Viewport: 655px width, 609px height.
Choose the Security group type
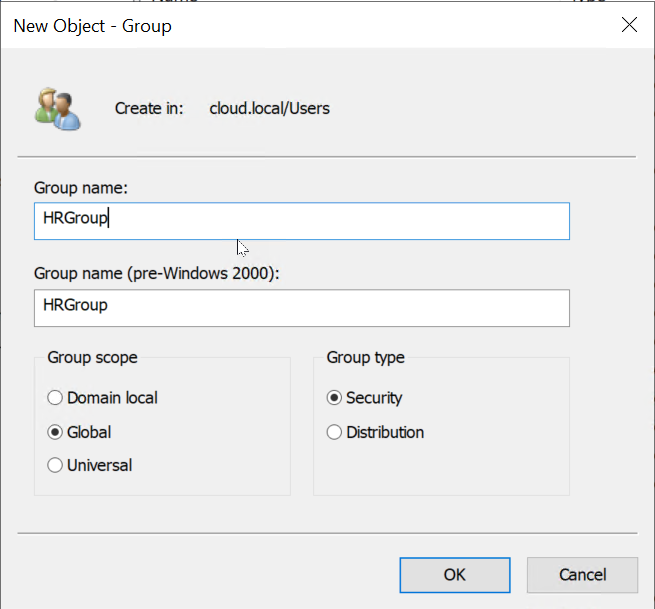(x=364, y=398)
